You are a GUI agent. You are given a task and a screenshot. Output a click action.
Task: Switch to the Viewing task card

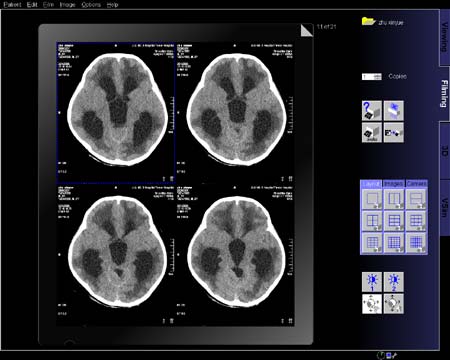[x=445, y=37]
